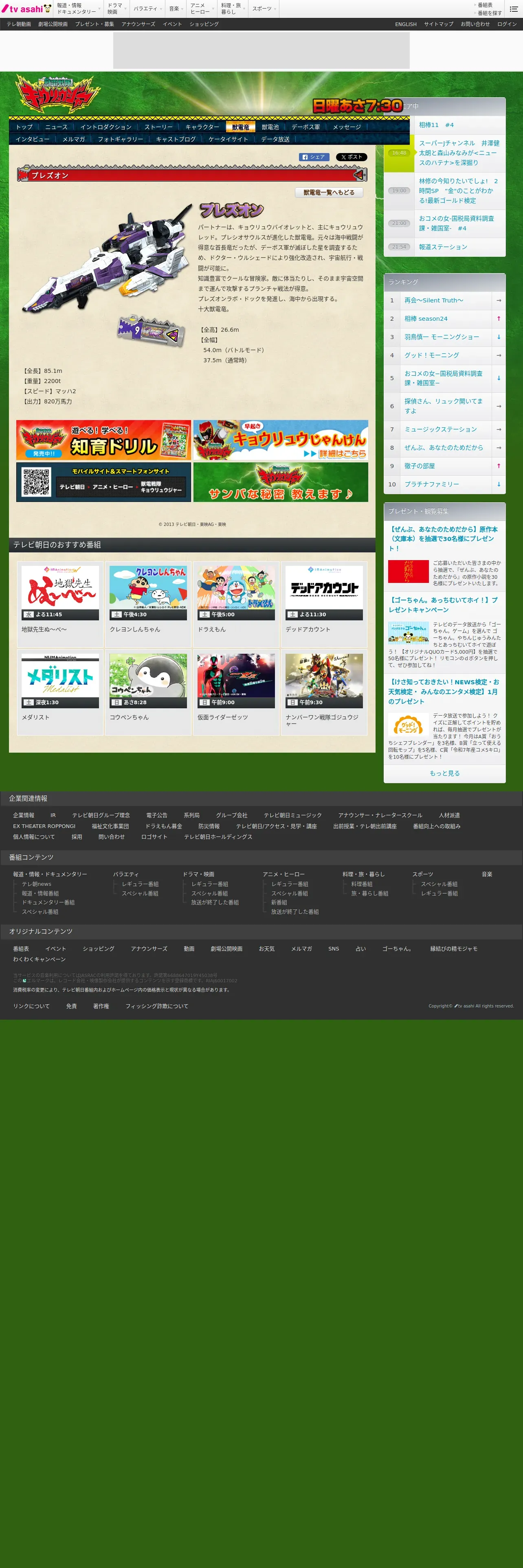Open the 知育ドリル banner
523x1568 pixels.
[103, 440]
